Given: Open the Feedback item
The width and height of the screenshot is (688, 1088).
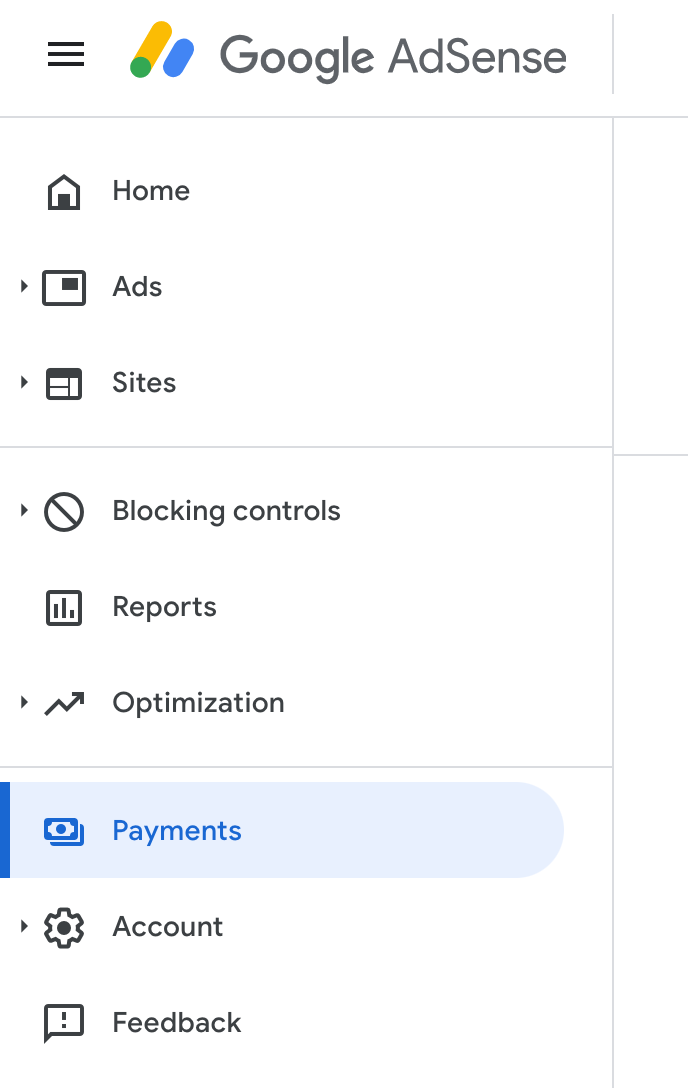Looking at the screenshot, I should pyautogui.click(x=177, y=1023).
